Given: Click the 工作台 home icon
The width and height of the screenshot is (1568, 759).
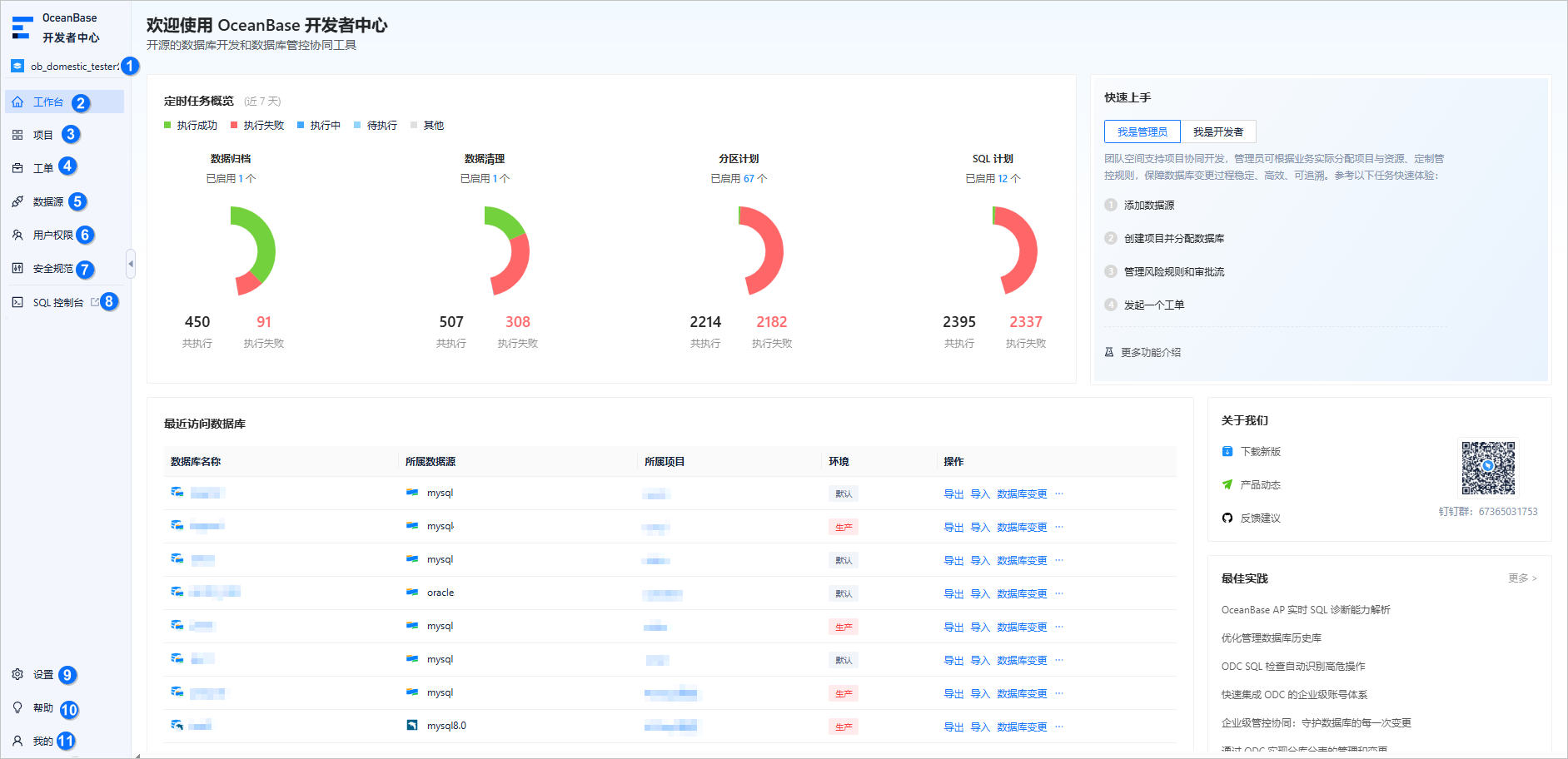Looking at the screenshot, I should (x=17, y=102).
